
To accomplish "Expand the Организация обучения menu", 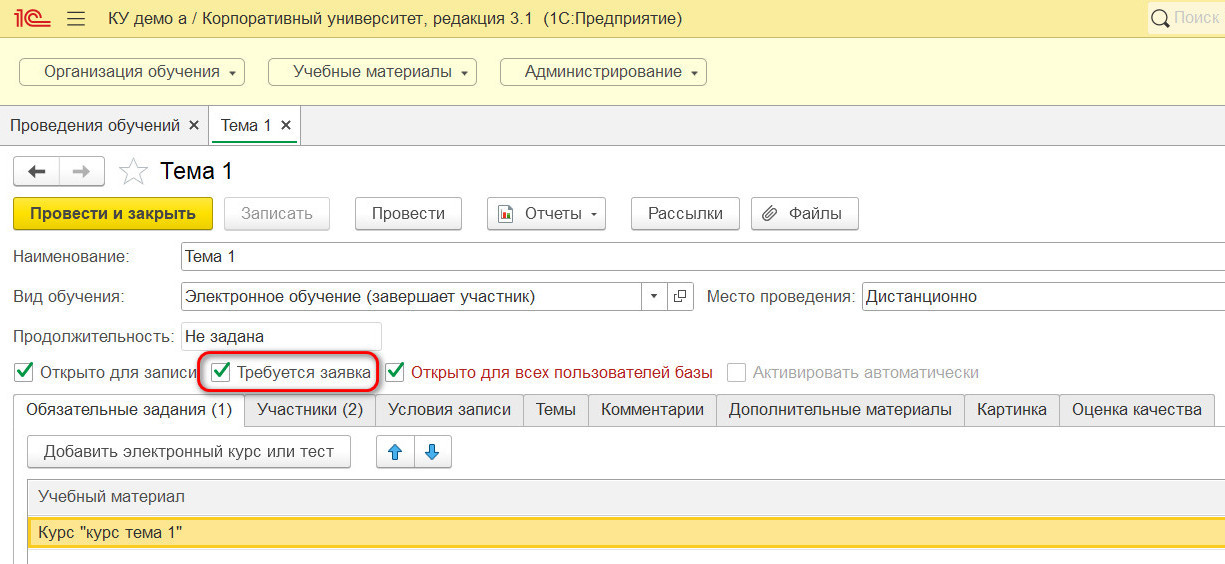I will pyautogui.click(x=132, y=72).
